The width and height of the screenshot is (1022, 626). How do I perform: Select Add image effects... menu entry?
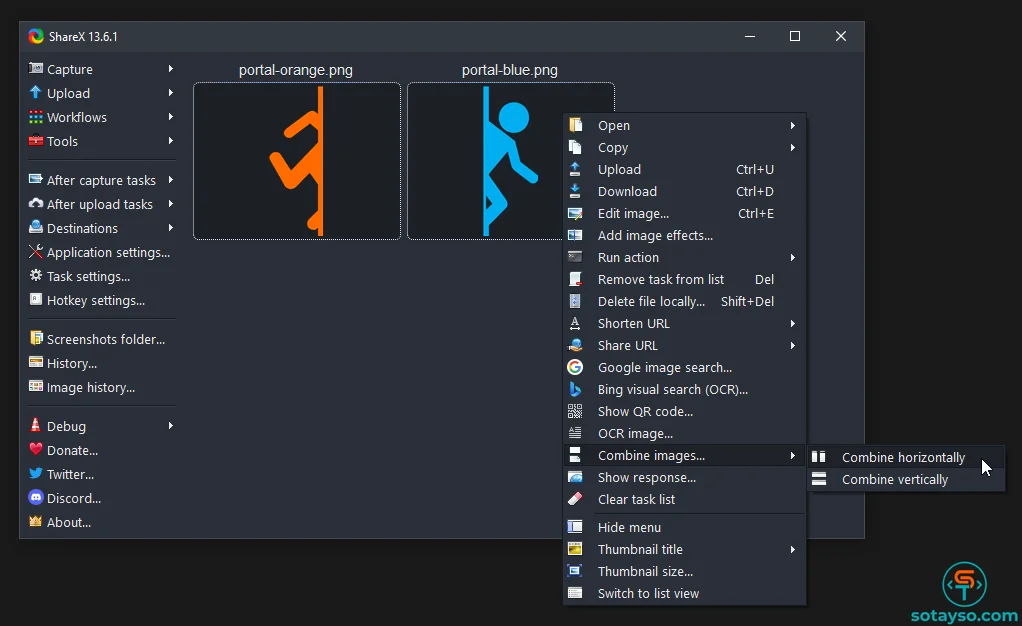684,235
